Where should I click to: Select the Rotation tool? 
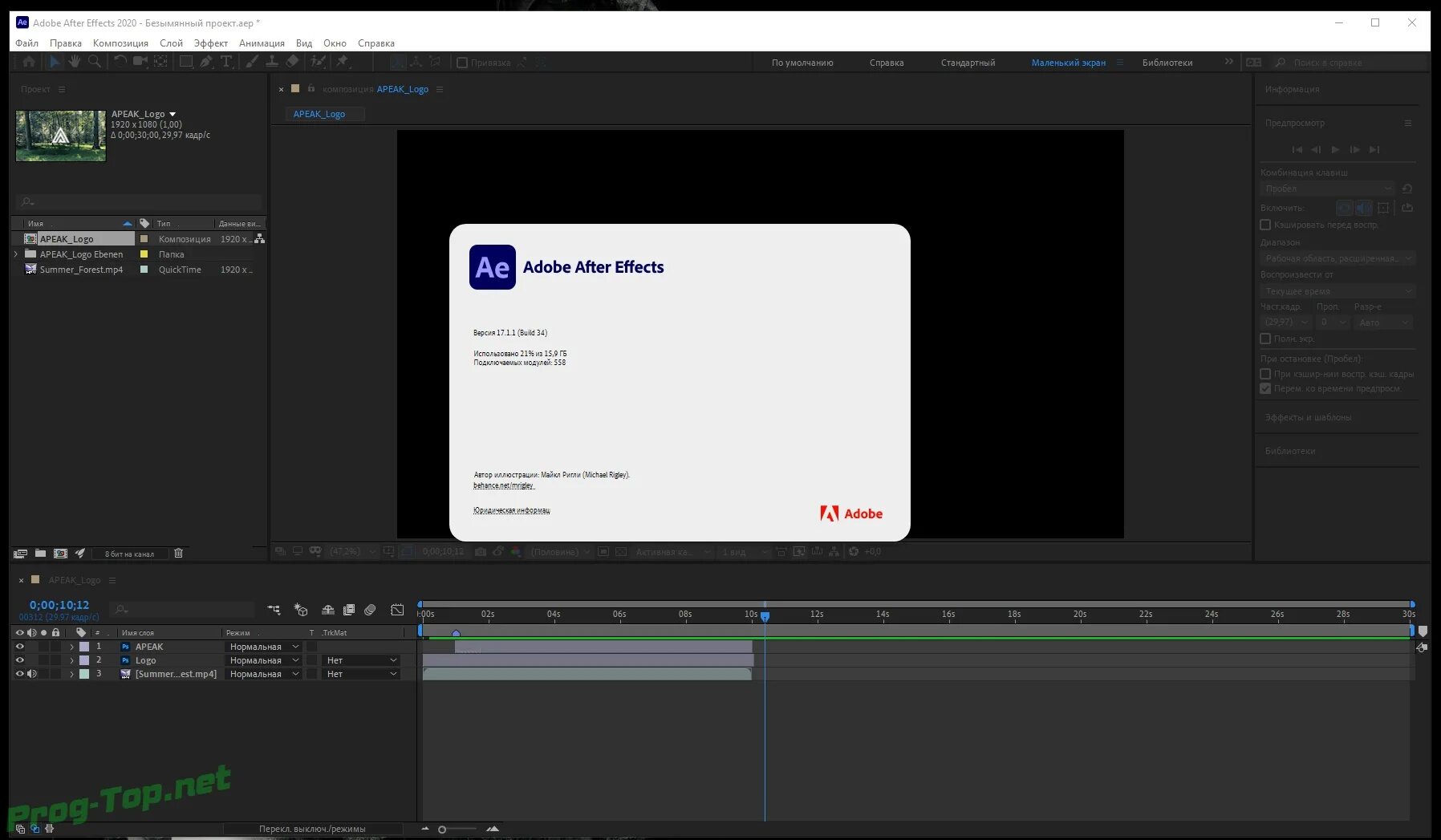tap(120, 62)
